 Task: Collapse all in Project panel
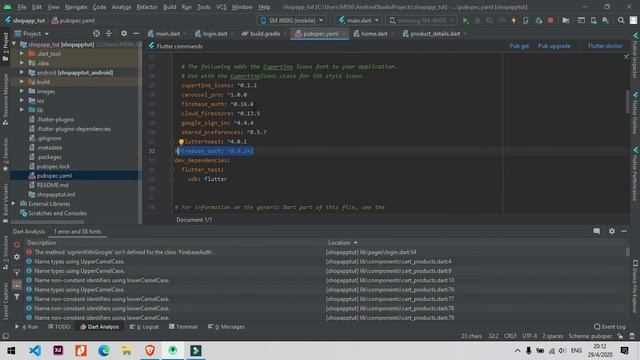[109, 33]
